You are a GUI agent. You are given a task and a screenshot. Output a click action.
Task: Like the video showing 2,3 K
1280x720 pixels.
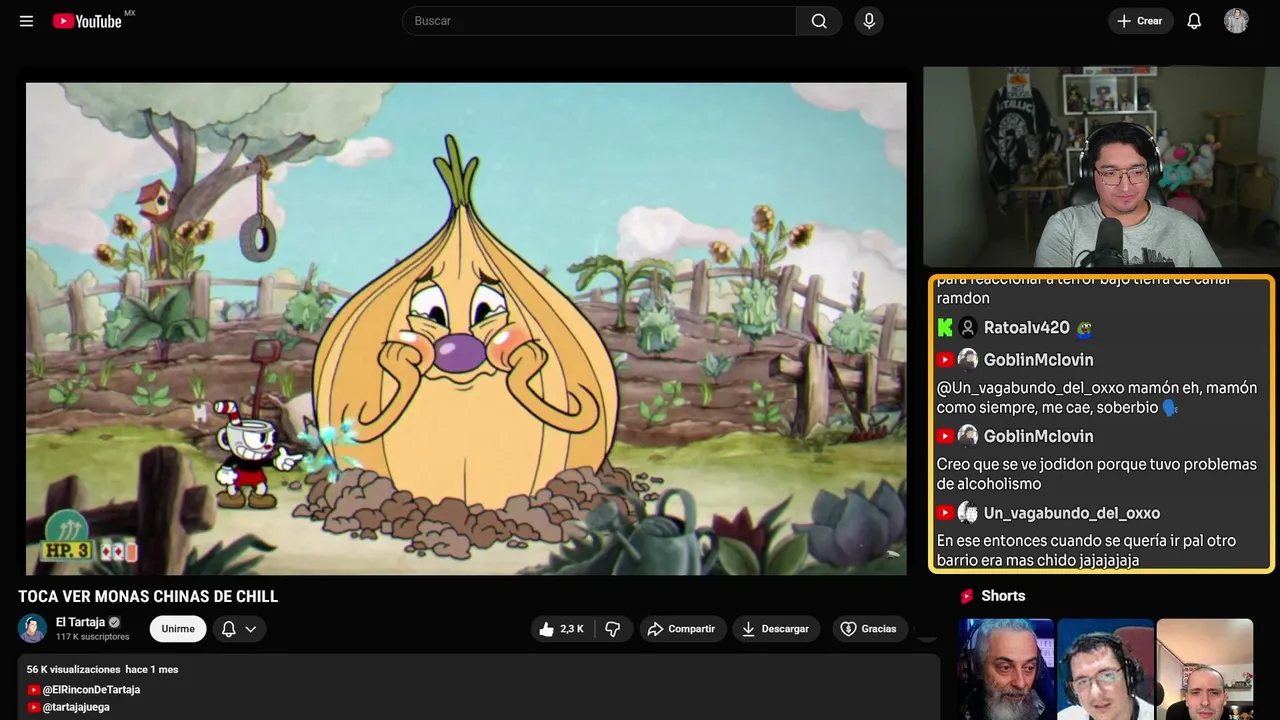coord(562,629)
